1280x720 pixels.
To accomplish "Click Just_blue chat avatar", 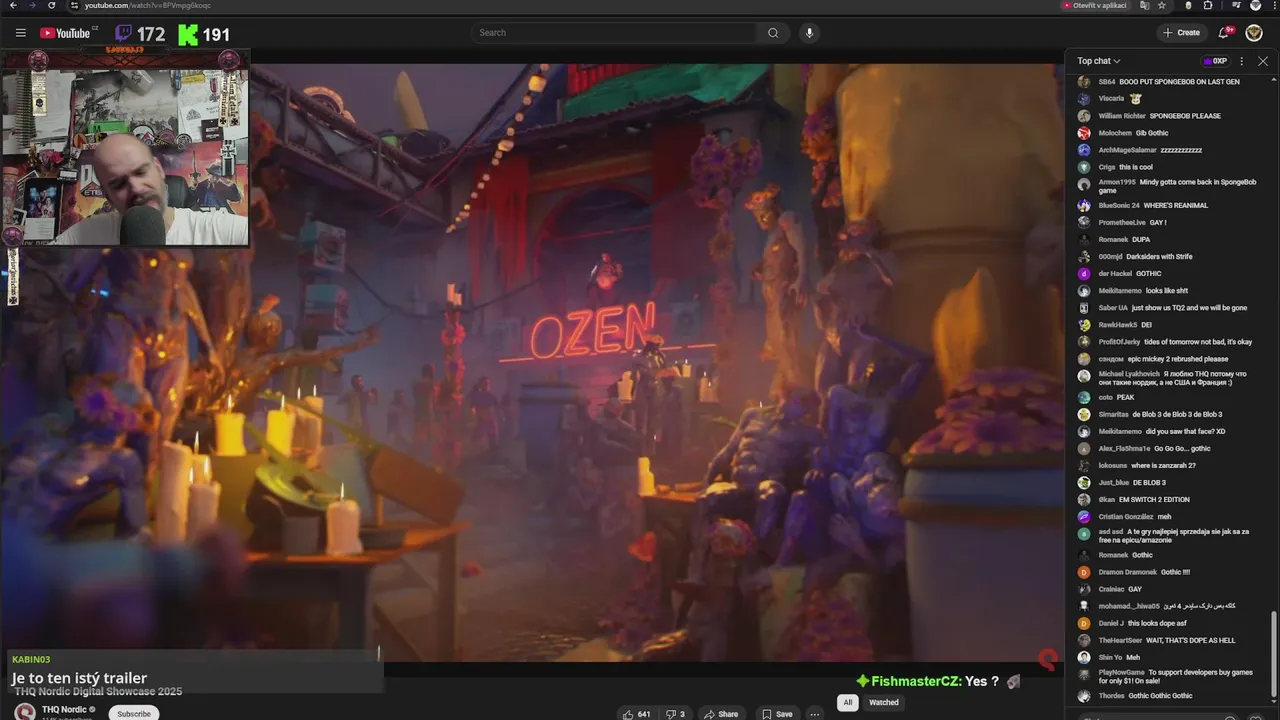I will pyautogui.click(x=1083, y=483).
